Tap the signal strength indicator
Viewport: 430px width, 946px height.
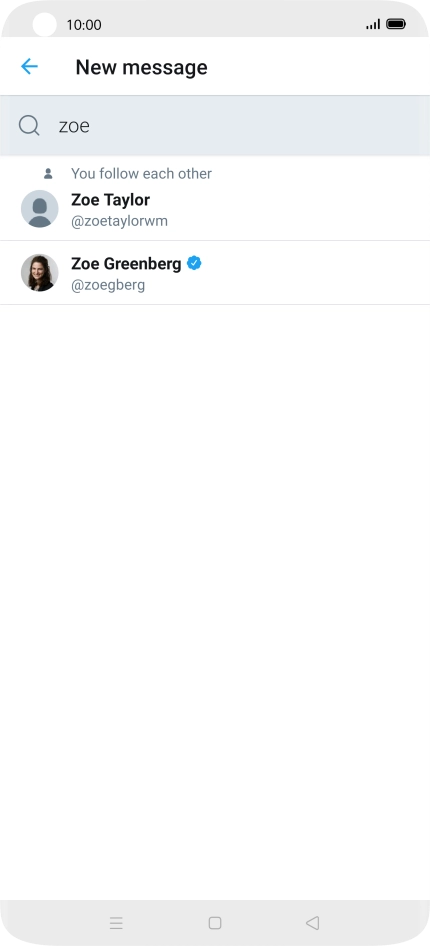click(373, 24)
